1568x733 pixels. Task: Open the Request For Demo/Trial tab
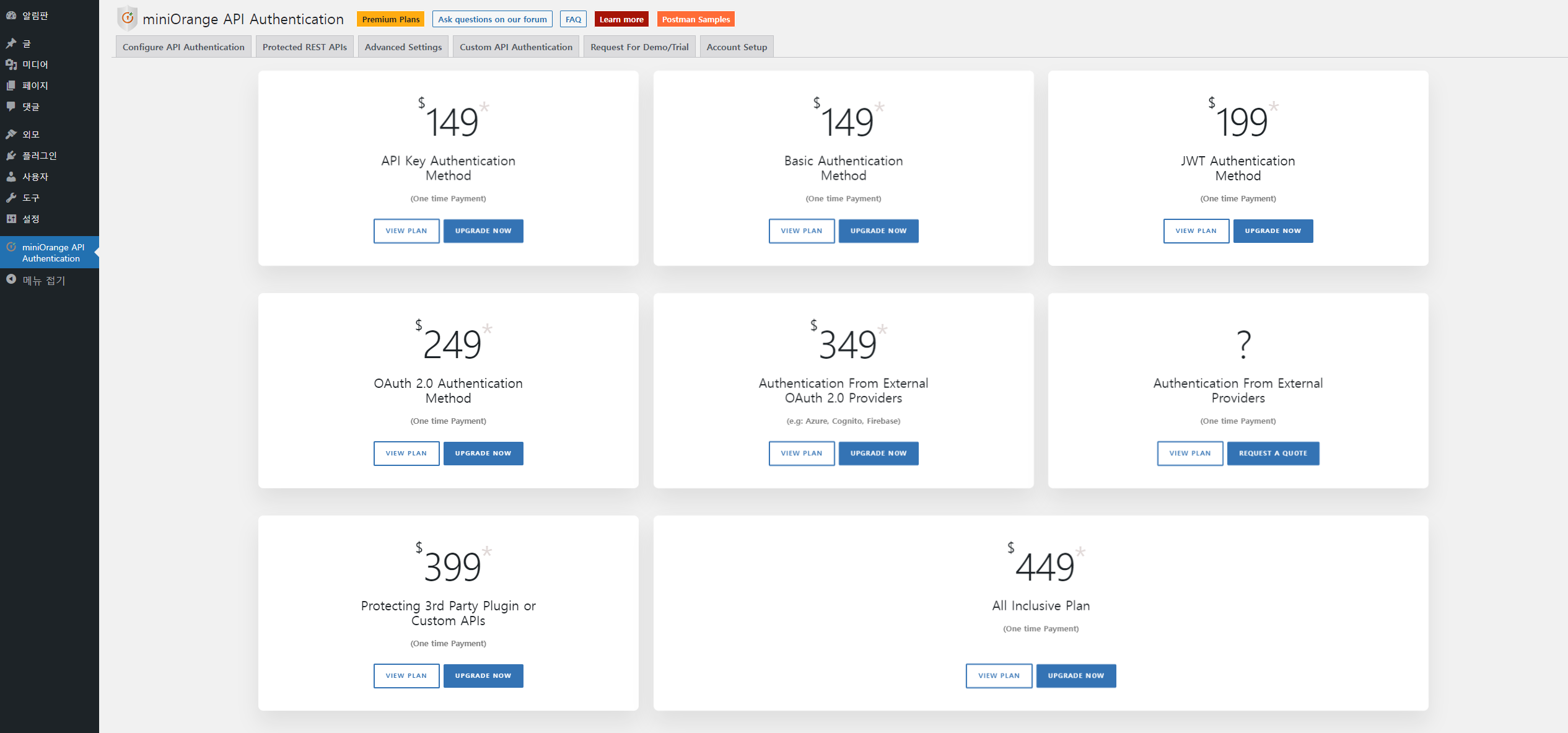click(639, 47)
